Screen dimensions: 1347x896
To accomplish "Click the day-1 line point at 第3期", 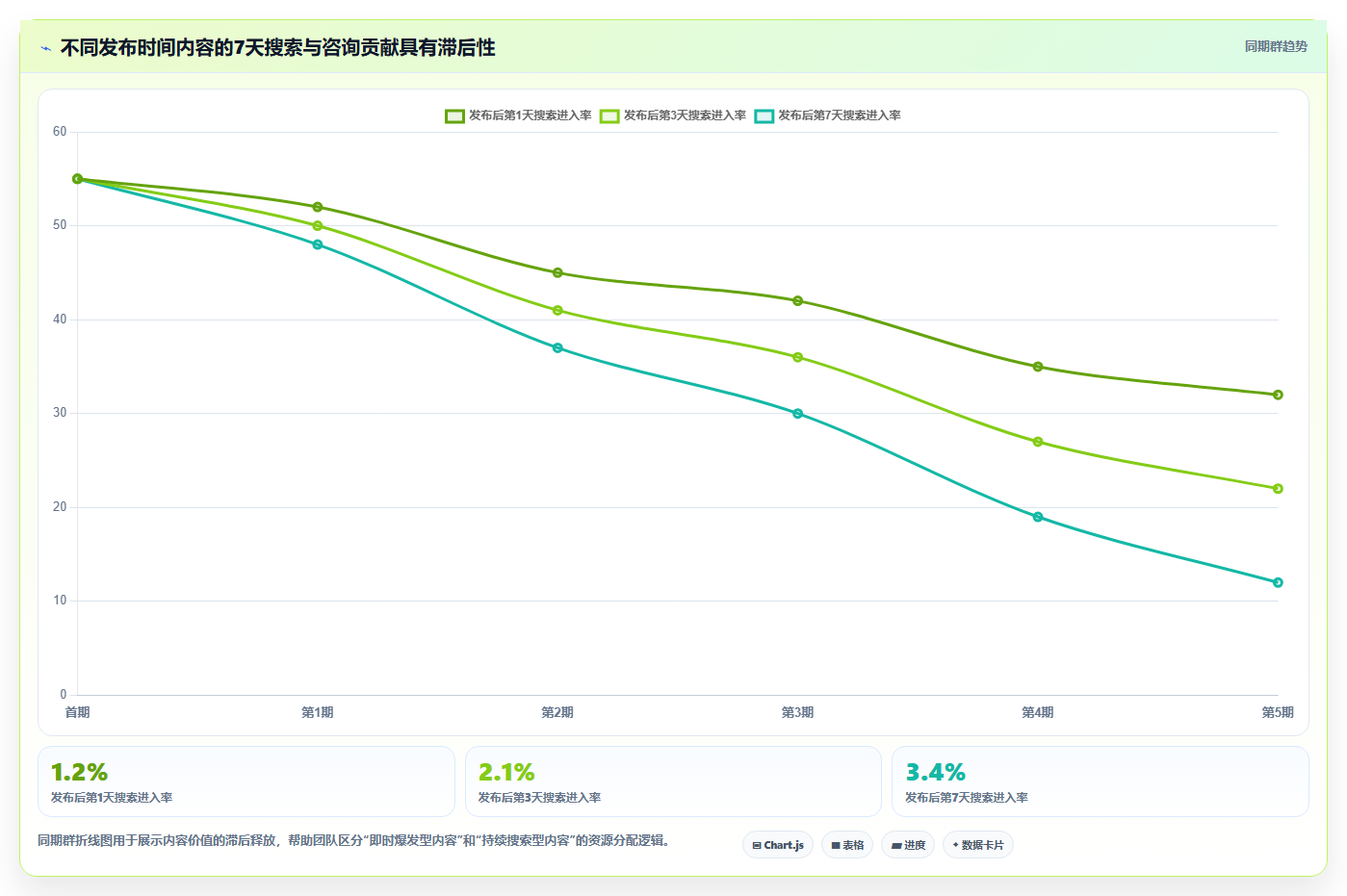I will 798,301.
